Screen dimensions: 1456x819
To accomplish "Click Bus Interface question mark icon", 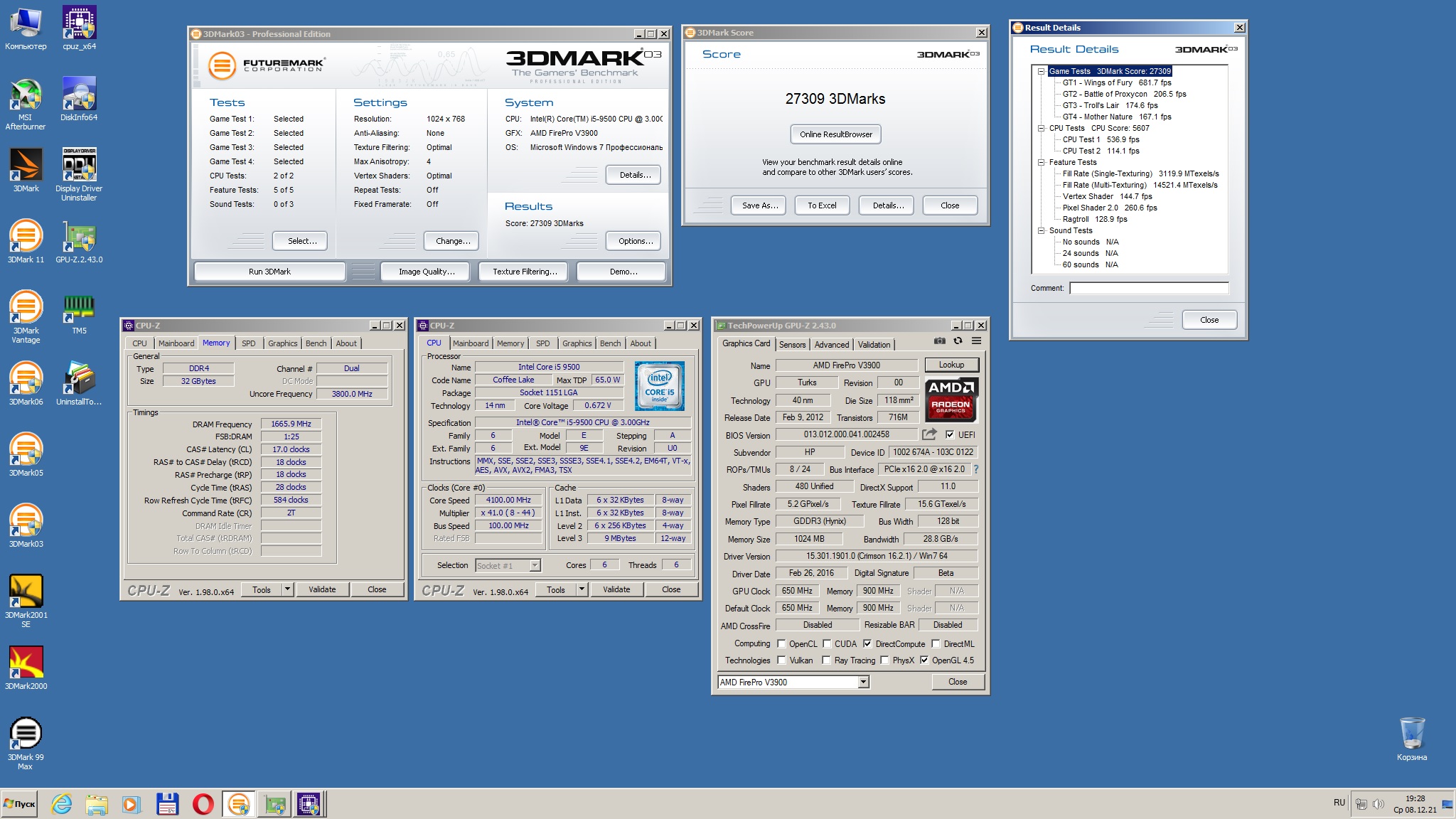I will tap(976, 469).
